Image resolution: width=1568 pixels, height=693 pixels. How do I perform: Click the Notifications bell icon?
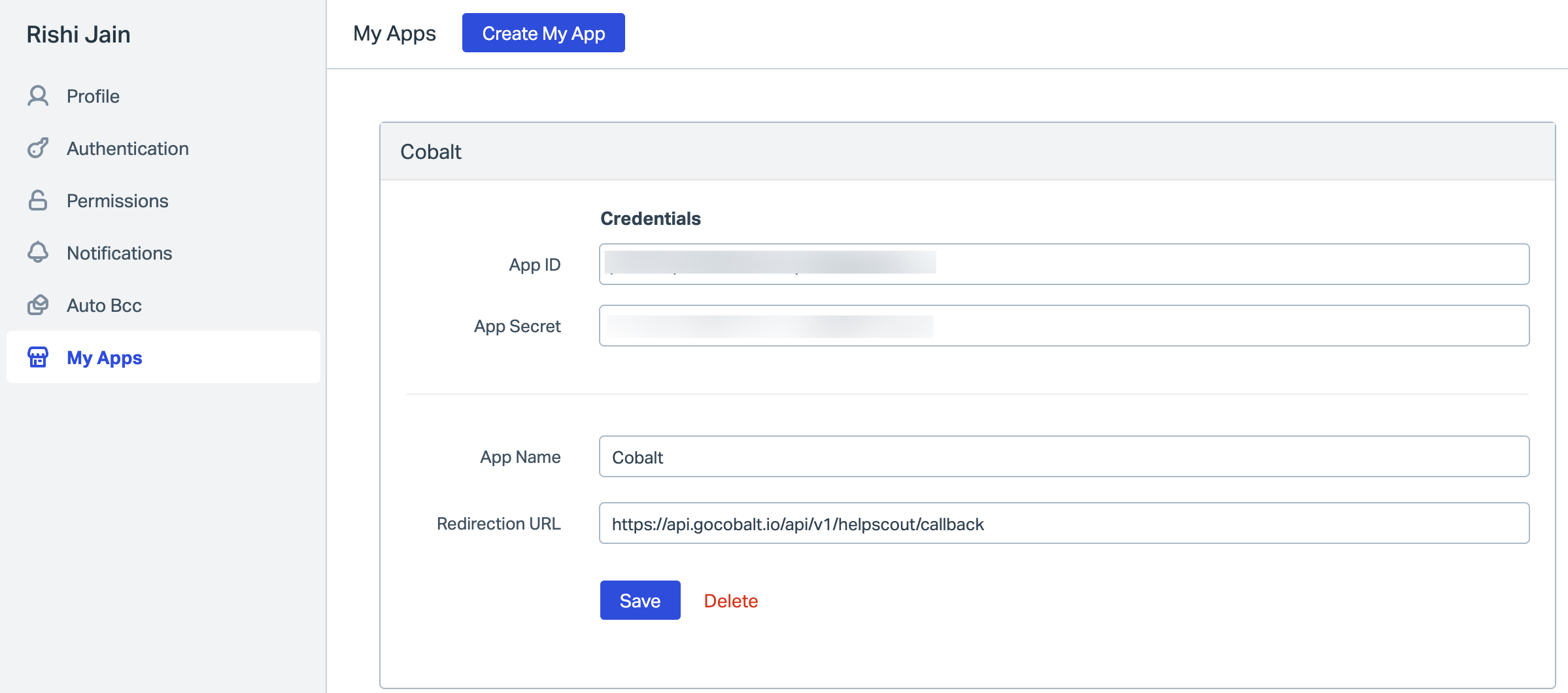(38, 252)
